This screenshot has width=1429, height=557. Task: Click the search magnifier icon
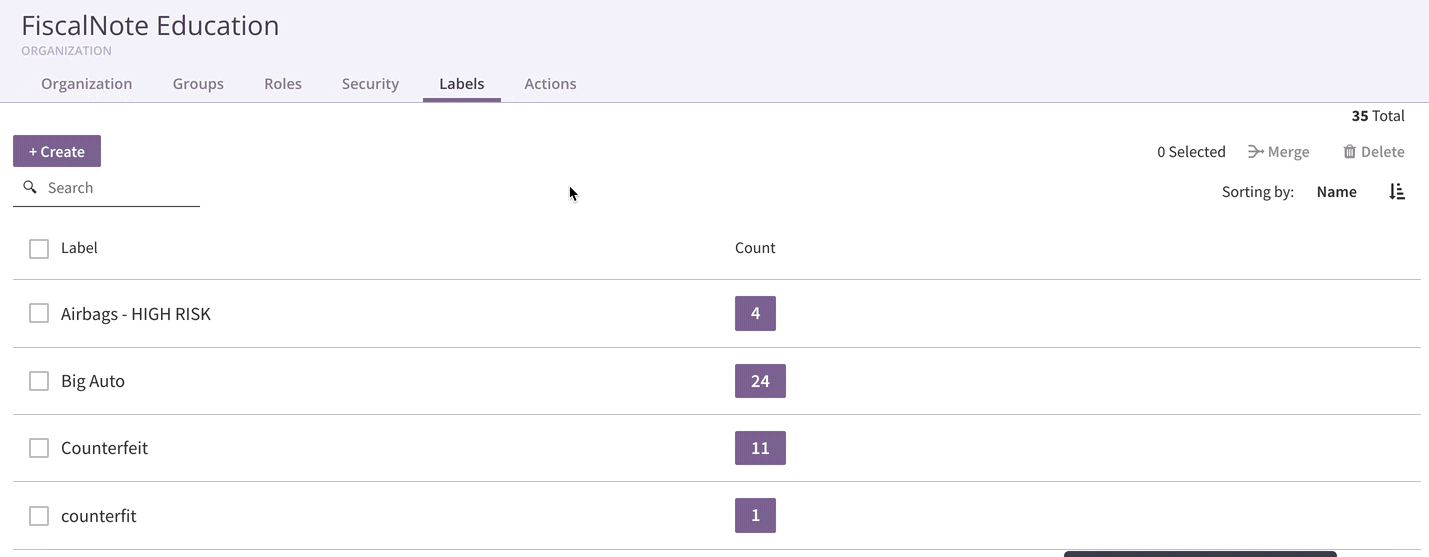tap(30, 187)
